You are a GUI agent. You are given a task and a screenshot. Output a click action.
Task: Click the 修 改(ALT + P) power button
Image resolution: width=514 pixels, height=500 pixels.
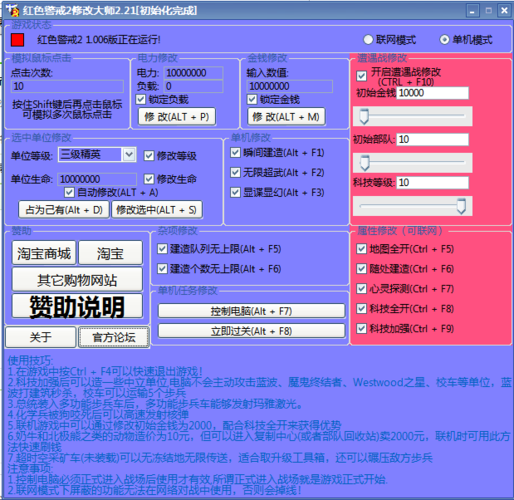(177, 117)
